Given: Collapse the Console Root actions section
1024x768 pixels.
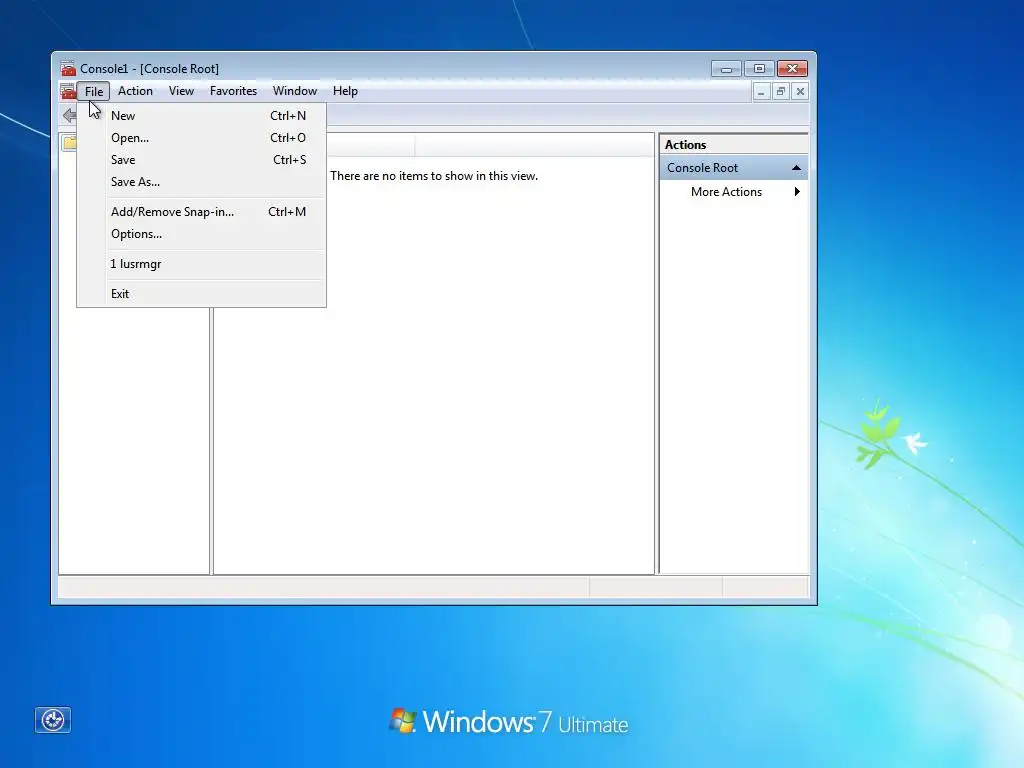Looking at the screenshot, I should coord(796,168).
